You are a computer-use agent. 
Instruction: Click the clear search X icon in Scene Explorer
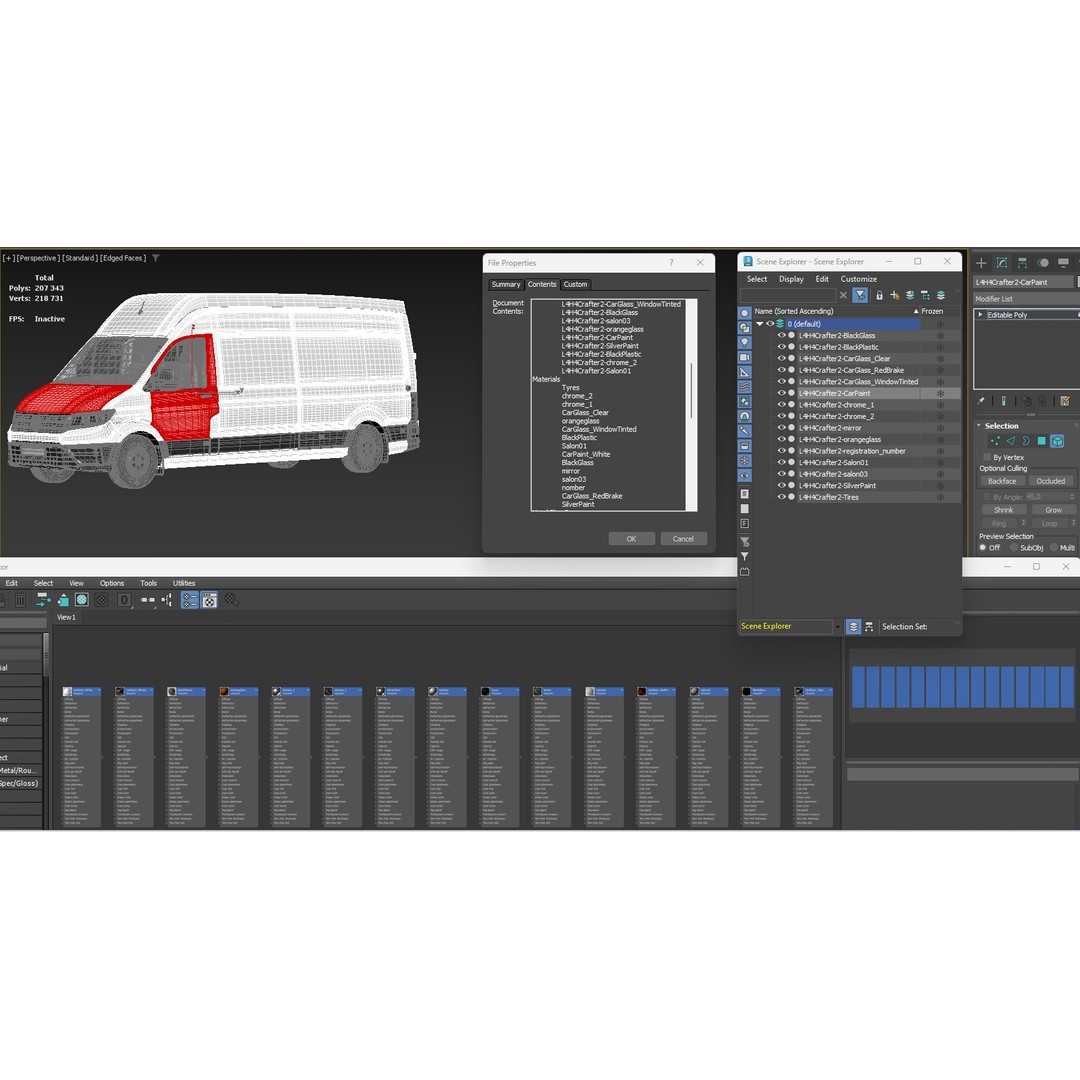coord(843,295)
